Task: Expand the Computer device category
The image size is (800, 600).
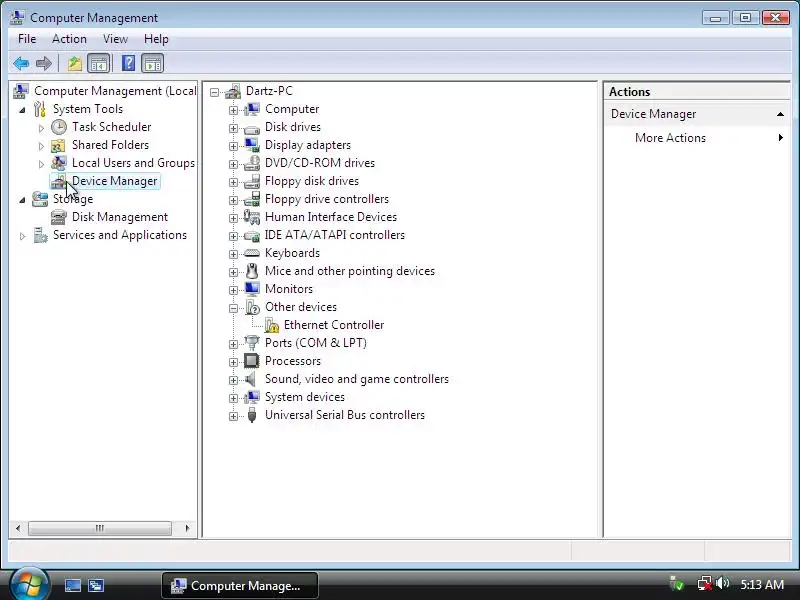Action: click(233, 110)
